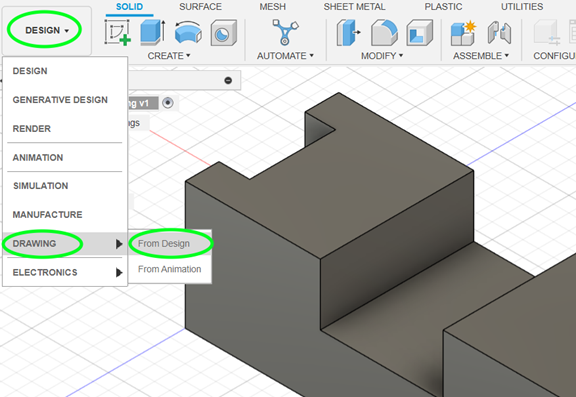Choose the Revolve tool icon
Screen dimensions: 576x397
(x=188, y=33)
